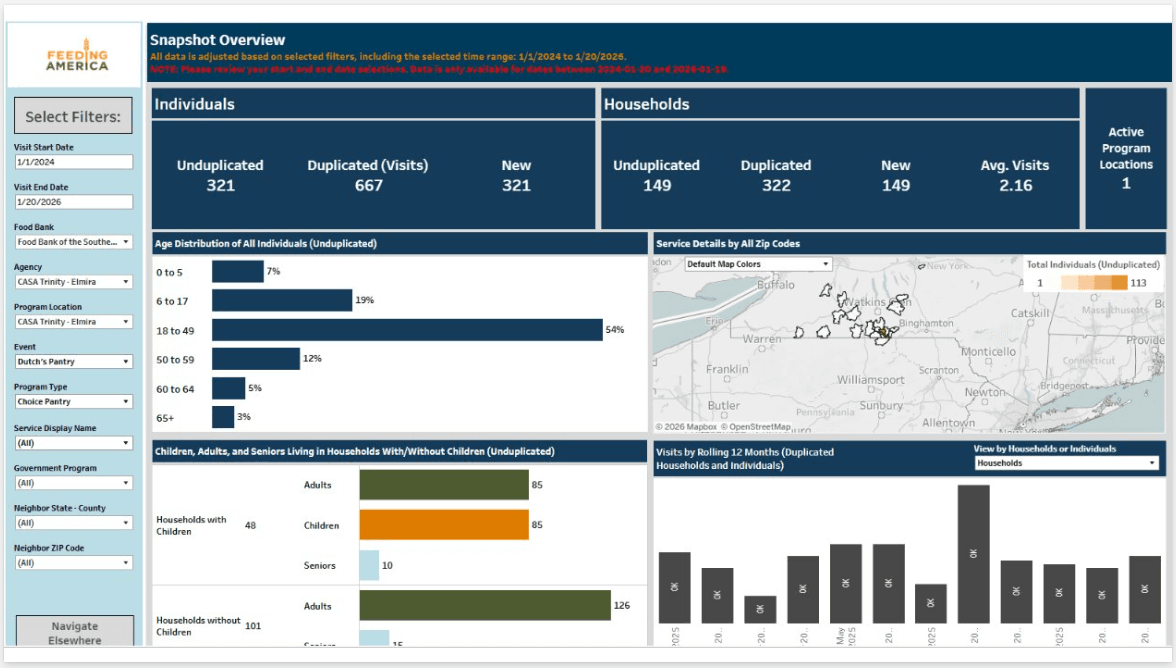
Task: Open the Neighbor ZIP Code dropdown
Action: pos(74,563)
